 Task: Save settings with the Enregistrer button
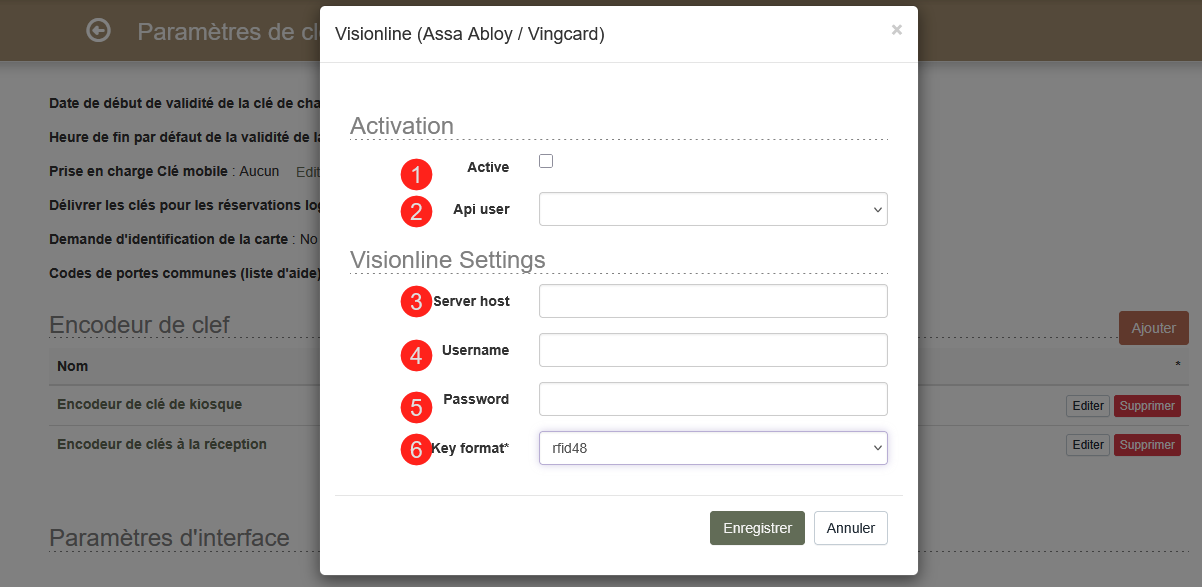(x=757, y=528)
